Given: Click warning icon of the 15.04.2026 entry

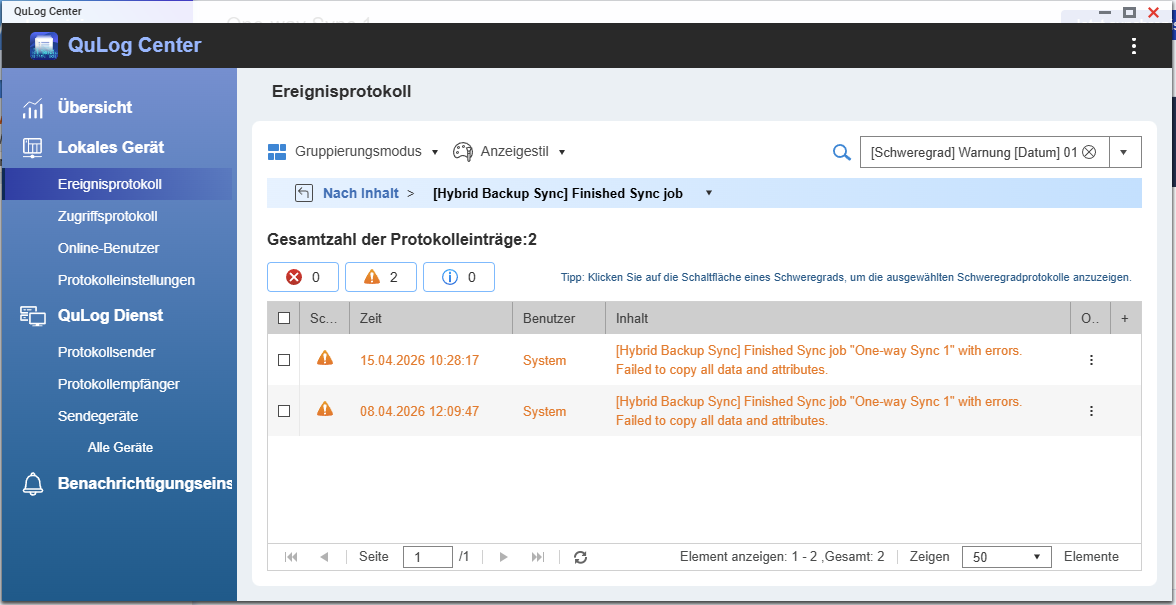Looking at the screenshot, I should [325, 358].
